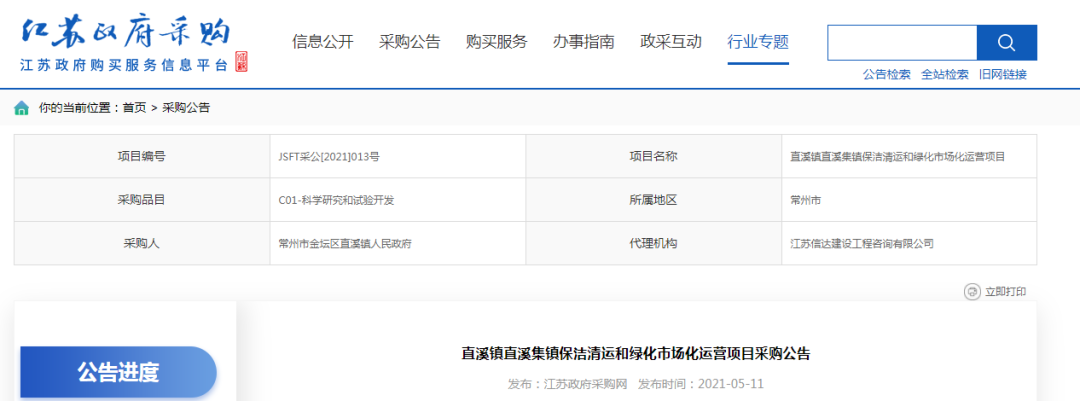Click the 公告进度 blue banner
The height and width of the screenshot is (401, 1080).
point(118,373)
